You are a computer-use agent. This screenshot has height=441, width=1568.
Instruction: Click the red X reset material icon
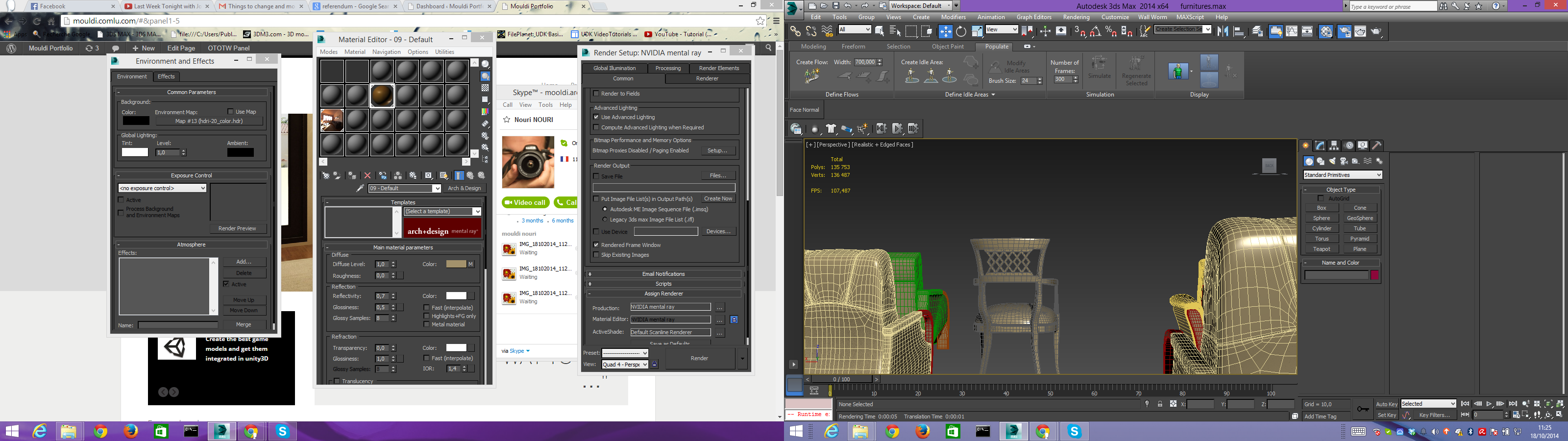pos(367,175)
